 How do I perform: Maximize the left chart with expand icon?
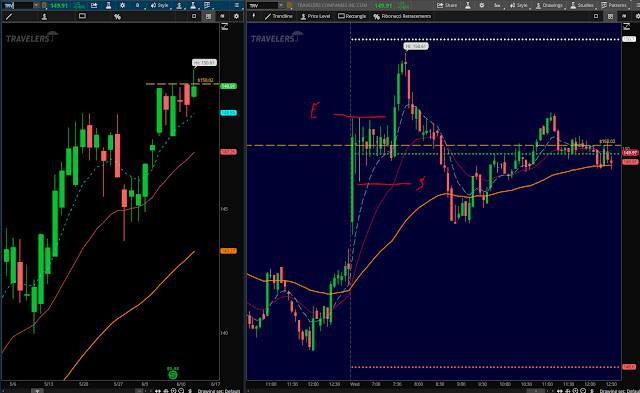(224, 27)
